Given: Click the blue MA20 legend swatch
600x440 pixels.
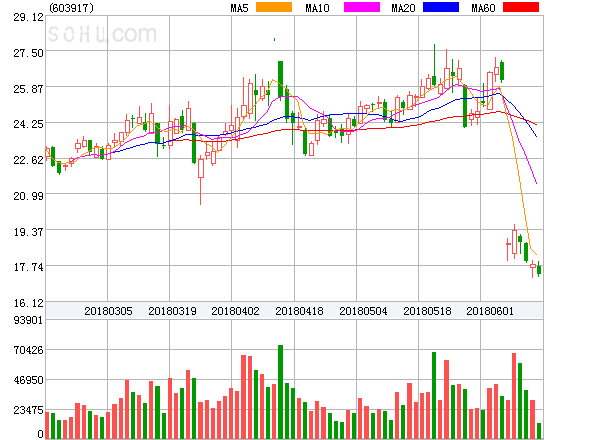Looking at the screenshot, I should (x=441, y=7).
